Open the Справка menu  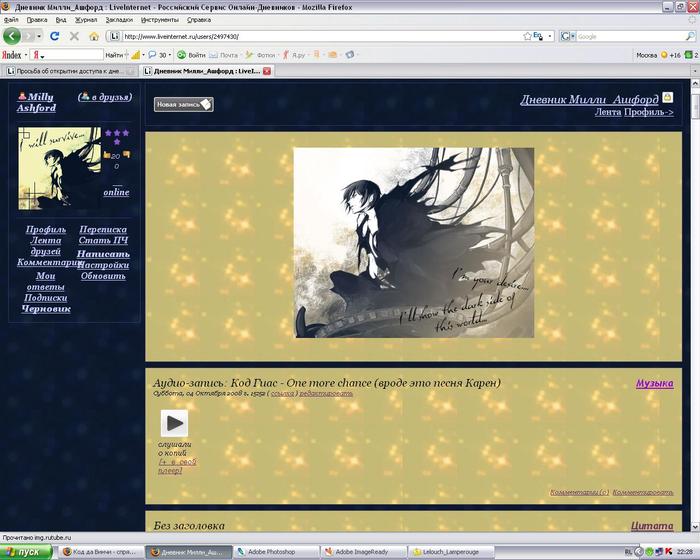click(199, 20)
